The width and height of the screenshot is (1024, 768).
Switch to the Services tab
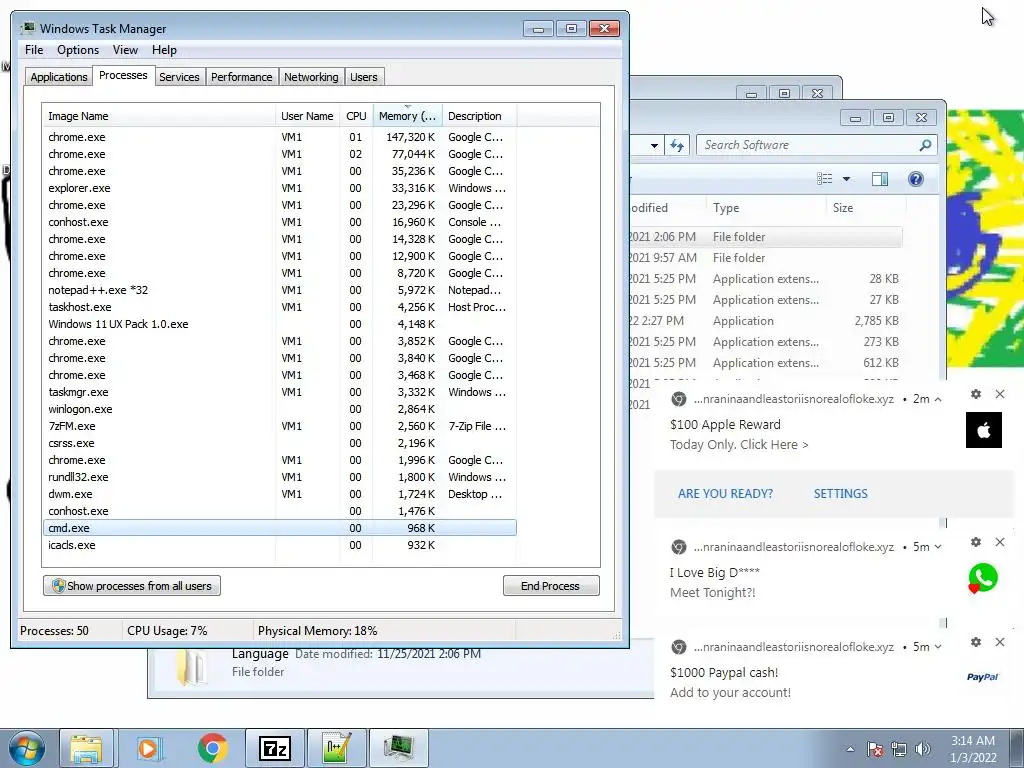coord(179,77)
